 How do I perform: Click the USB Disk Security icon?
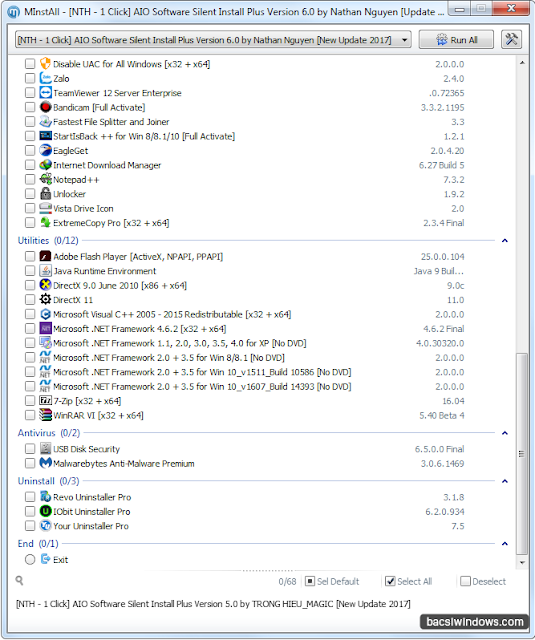45,449
